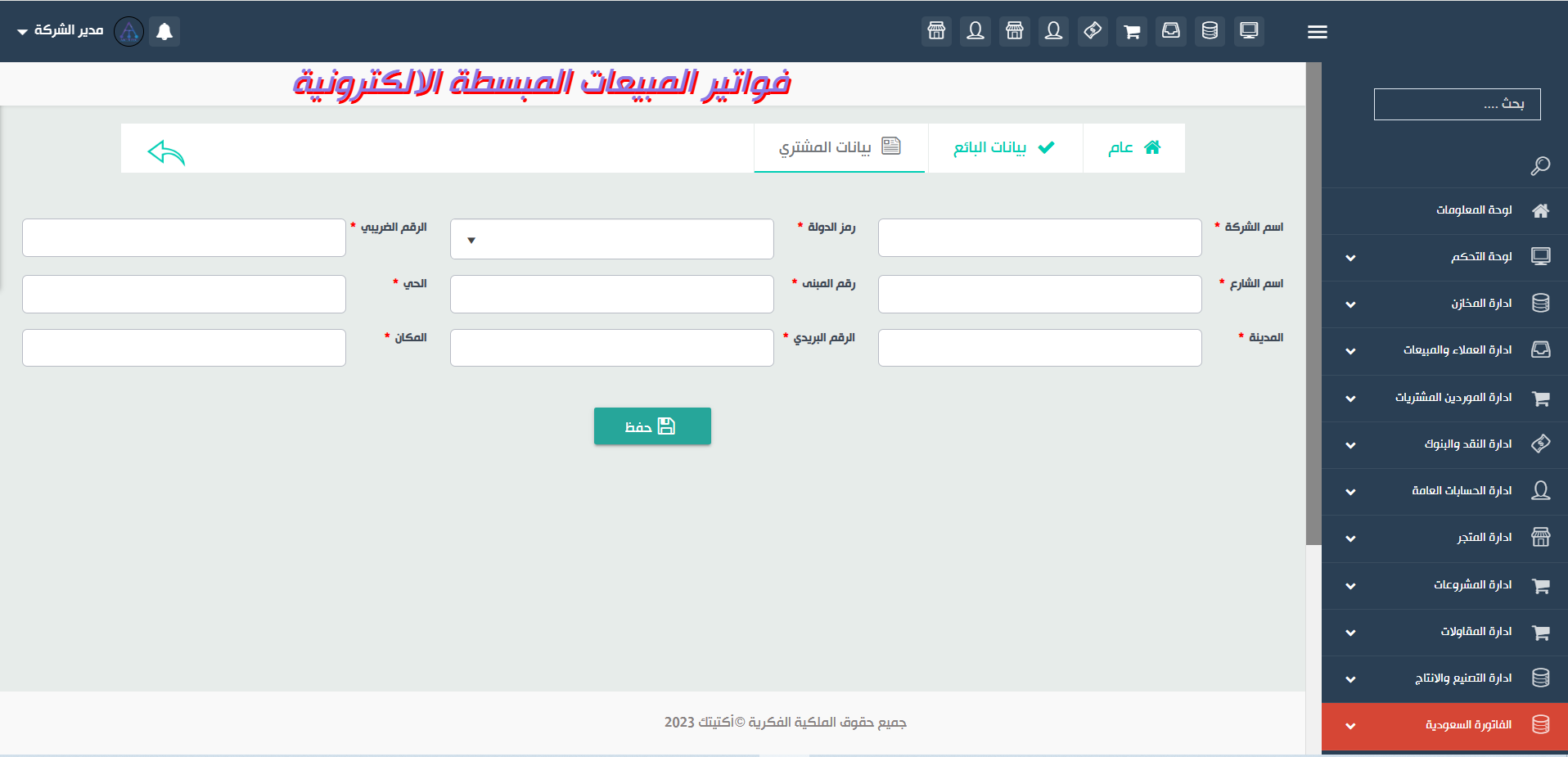
Task: Expand ادارة المقاولات sidebar section
Action: point(1445,632)
